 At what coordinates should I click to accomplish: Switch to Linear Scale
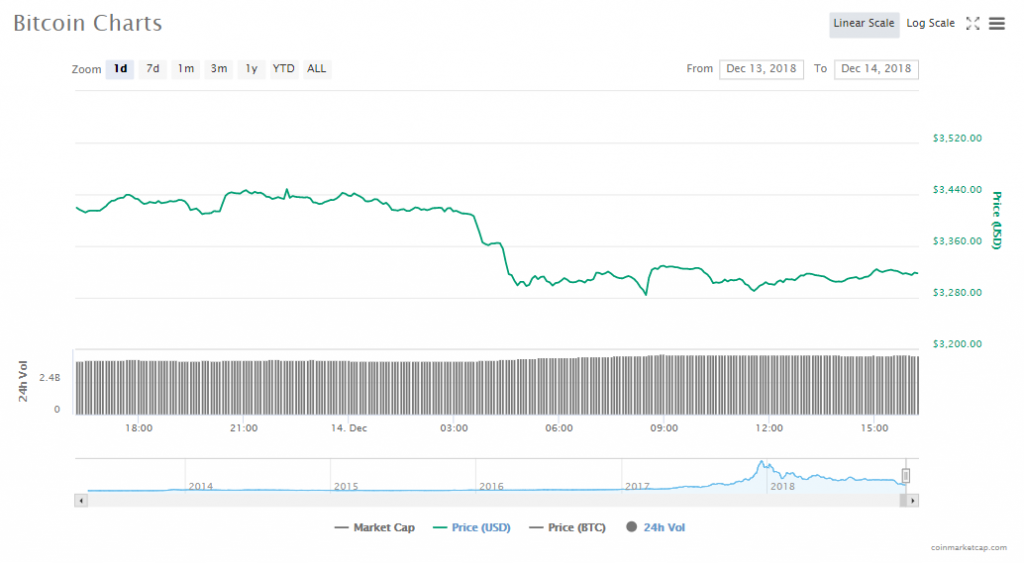[x=864, y=24]
